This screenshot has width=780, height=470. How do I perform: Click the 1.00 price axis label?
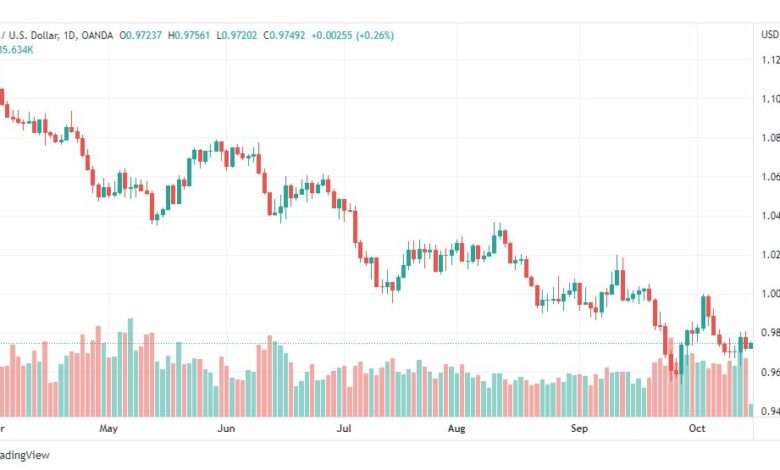click(x=771, y=293)
